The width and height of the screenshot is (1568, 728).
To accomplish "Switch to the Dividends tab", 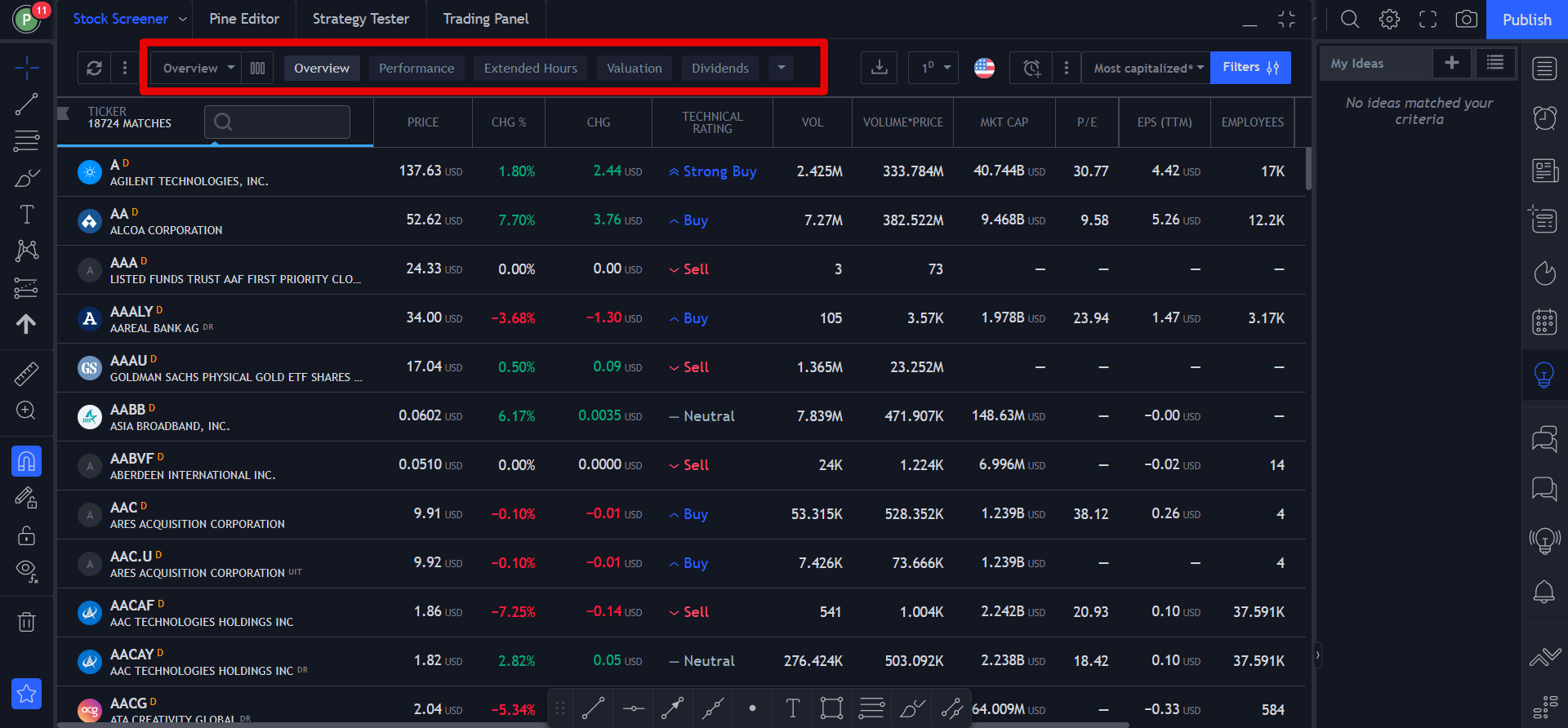I will 720,68.
